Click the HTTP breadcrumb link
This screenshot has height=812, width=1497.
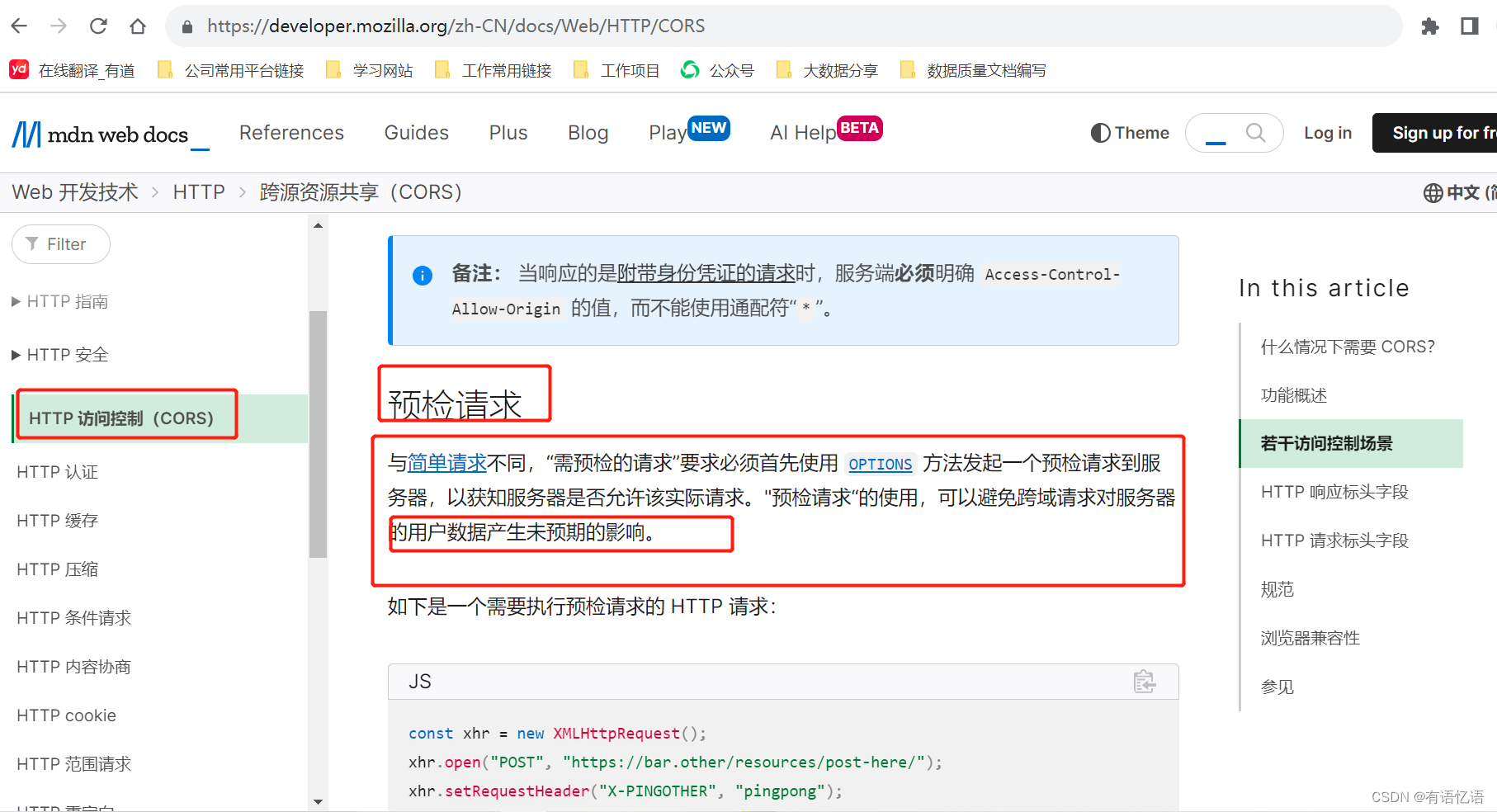[x=199, y=192]
